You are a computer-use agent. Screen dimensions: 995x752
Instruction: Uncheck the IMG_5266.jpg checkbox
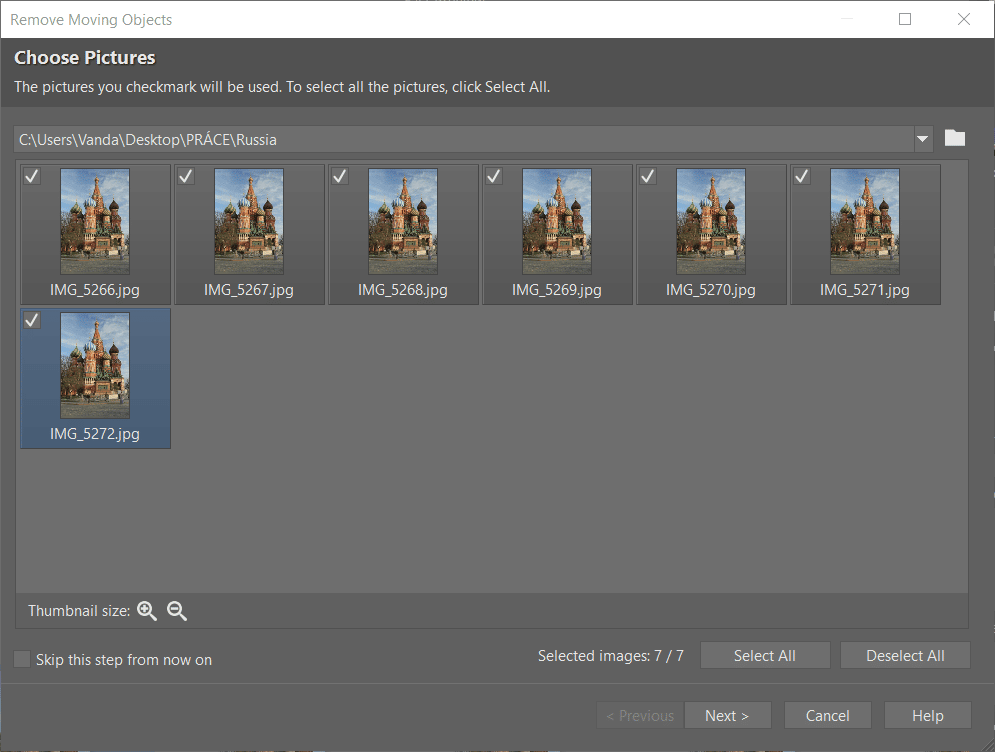click(x=32, y=176)
